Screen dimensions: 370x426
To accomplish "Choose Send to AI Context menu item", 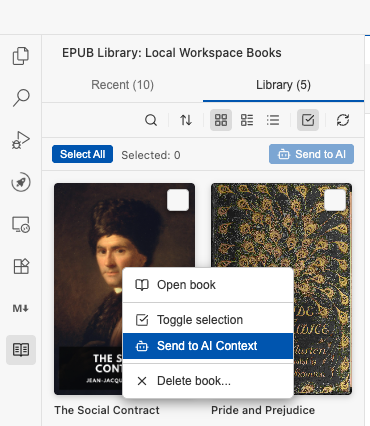I will pos(208,346).
